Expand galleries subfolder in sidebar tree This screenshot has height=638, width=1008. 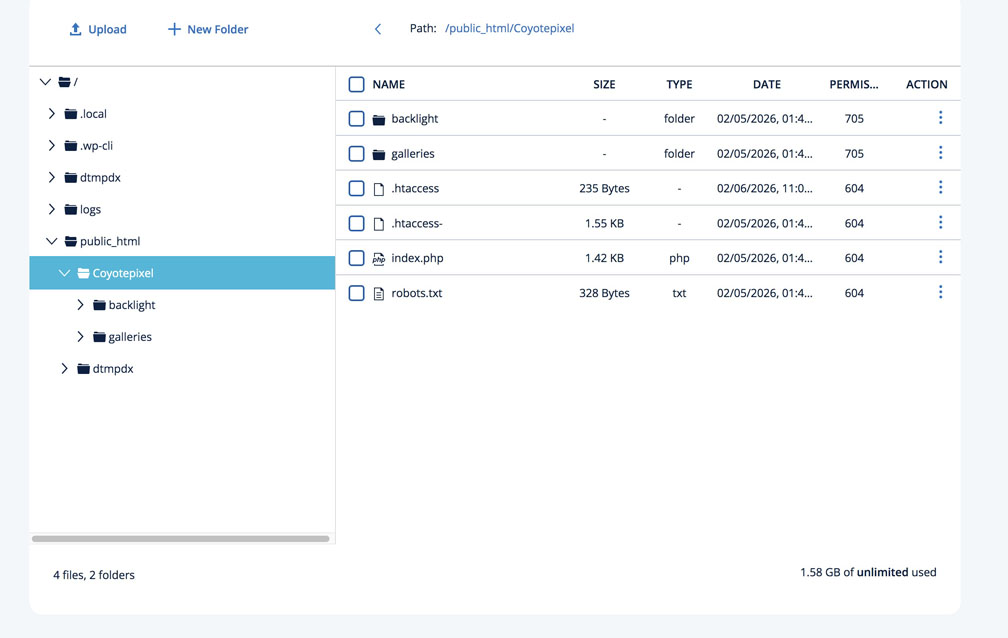pyautogui.click(x=81, y=337)
